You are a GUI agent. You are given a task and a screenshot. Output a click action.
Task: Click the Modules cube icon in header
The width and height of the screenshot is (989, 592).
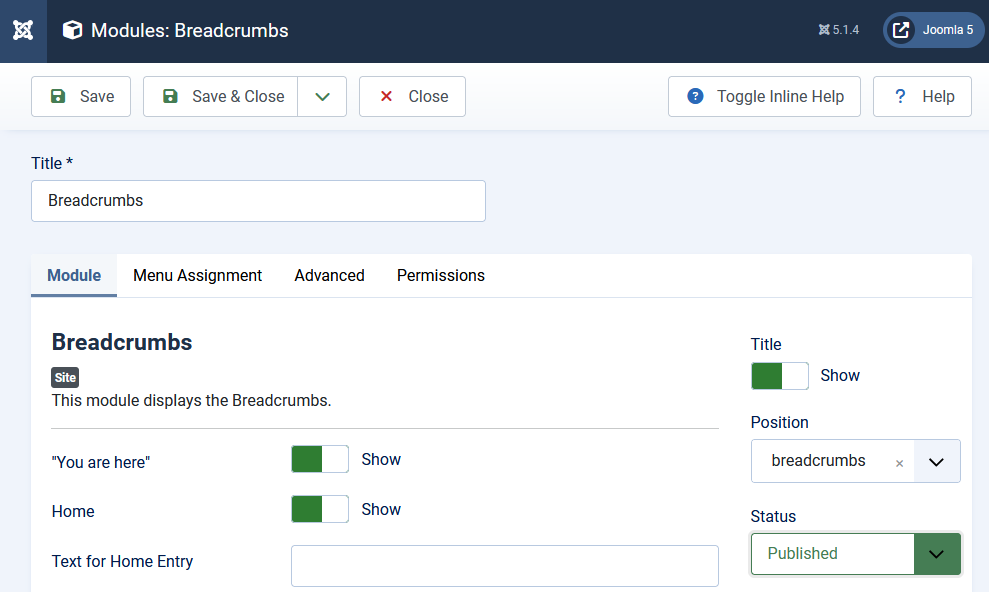click(x=72, y=30)
